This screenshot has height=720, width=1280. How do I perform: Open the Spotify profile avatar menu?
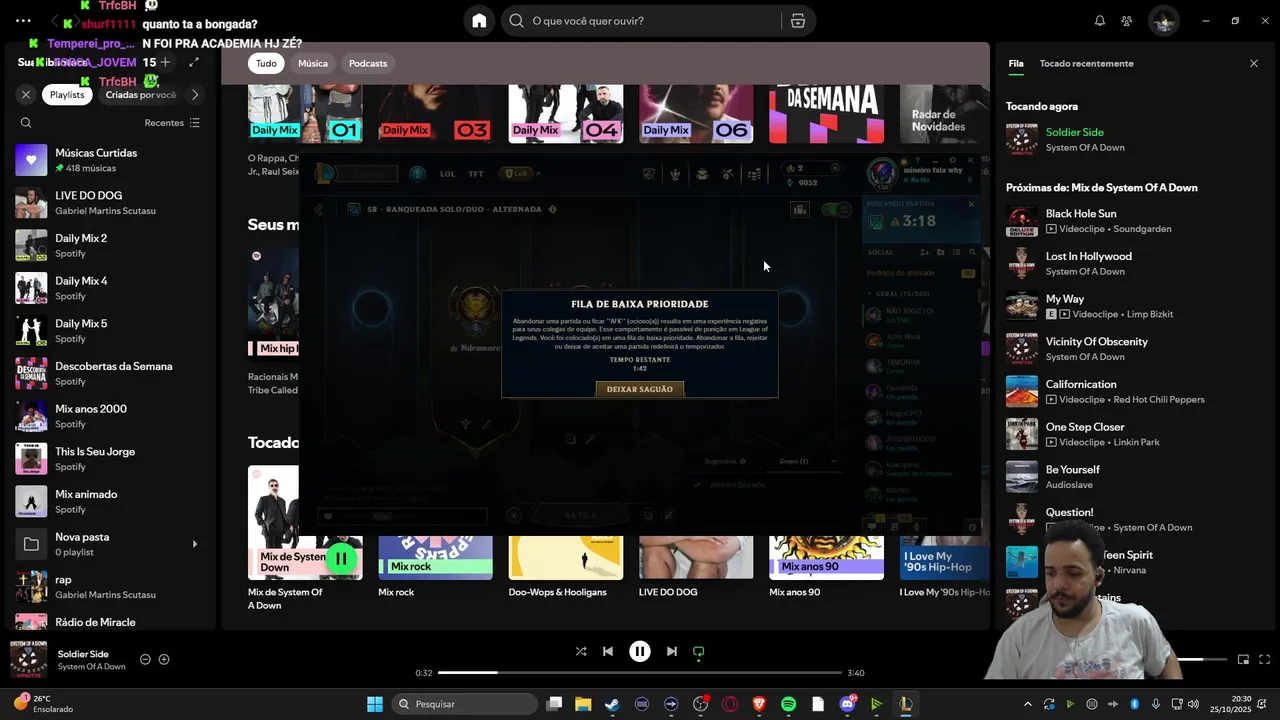(x=1163, y=21)
